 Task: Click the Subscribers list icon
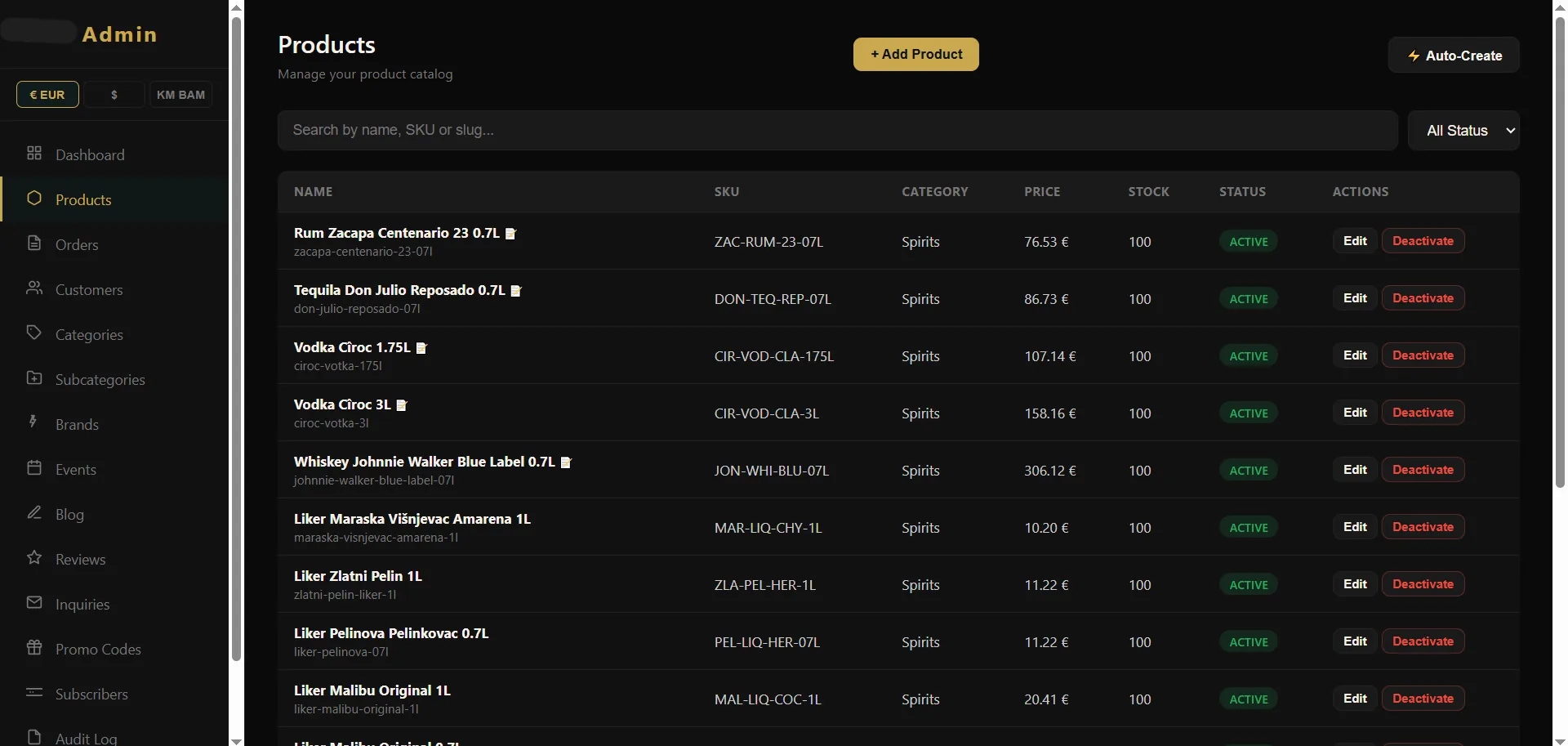(34, 693)
